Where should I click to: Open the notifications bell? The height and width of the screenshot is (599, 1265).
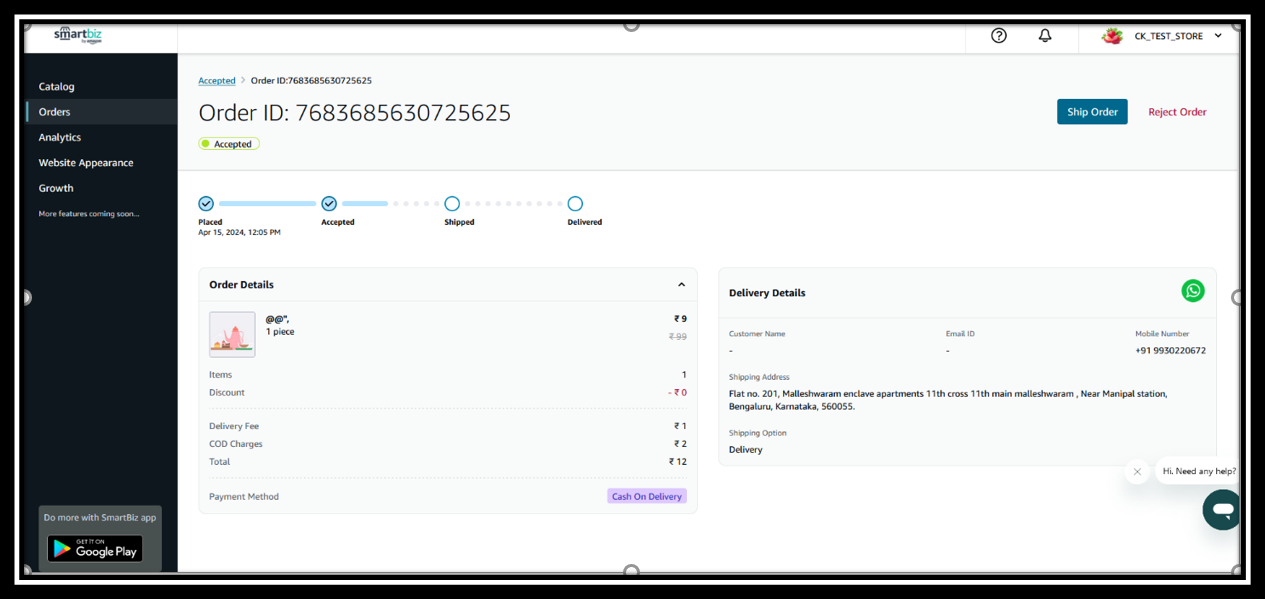(x=1045, y=35)
